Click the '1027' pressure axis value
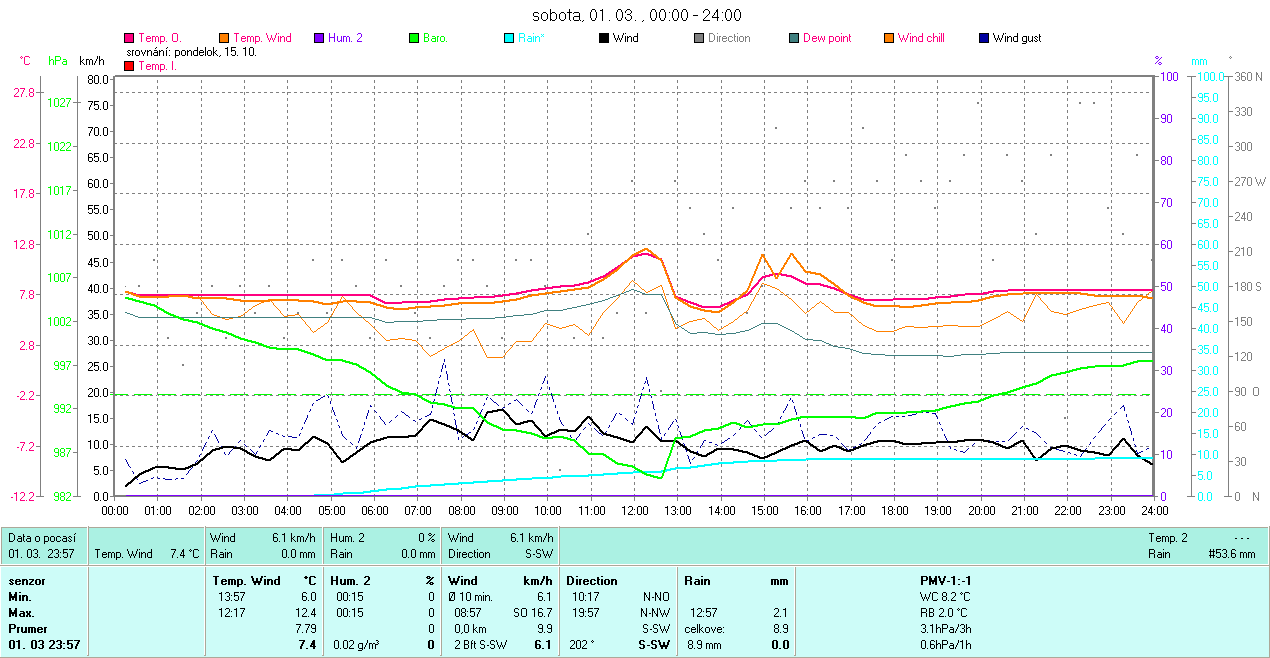 [59, 102]
